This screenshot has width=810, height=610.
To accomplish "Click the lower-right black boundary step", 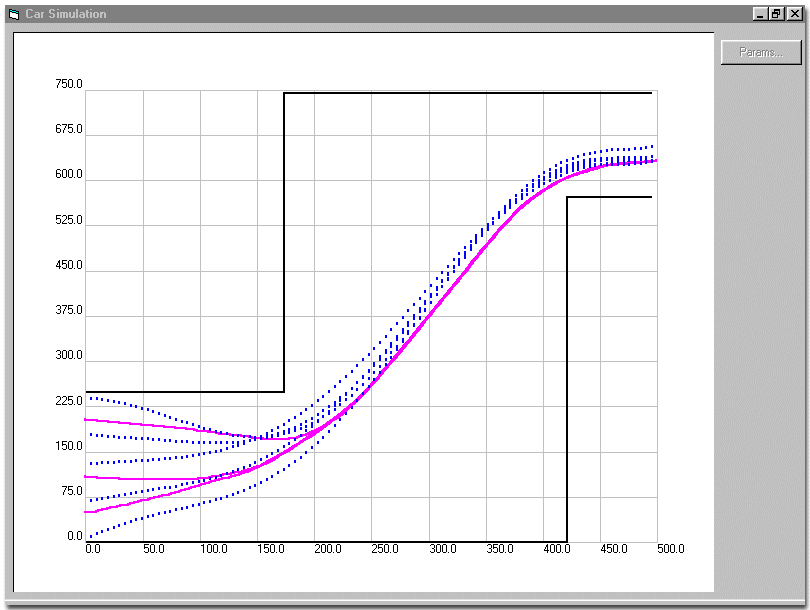I will [x=567, y=350].
